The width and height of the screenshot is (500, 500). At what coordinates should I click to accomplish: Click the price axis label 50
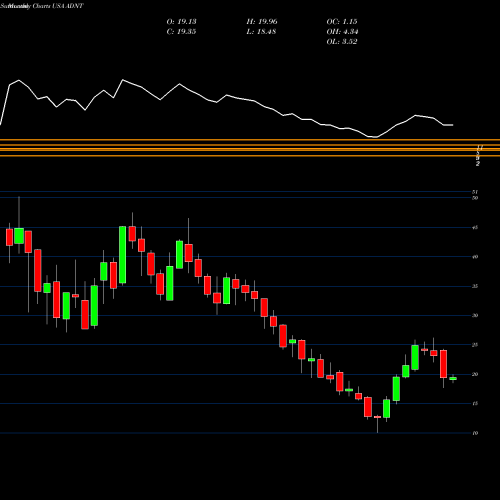tap(475, 198)
